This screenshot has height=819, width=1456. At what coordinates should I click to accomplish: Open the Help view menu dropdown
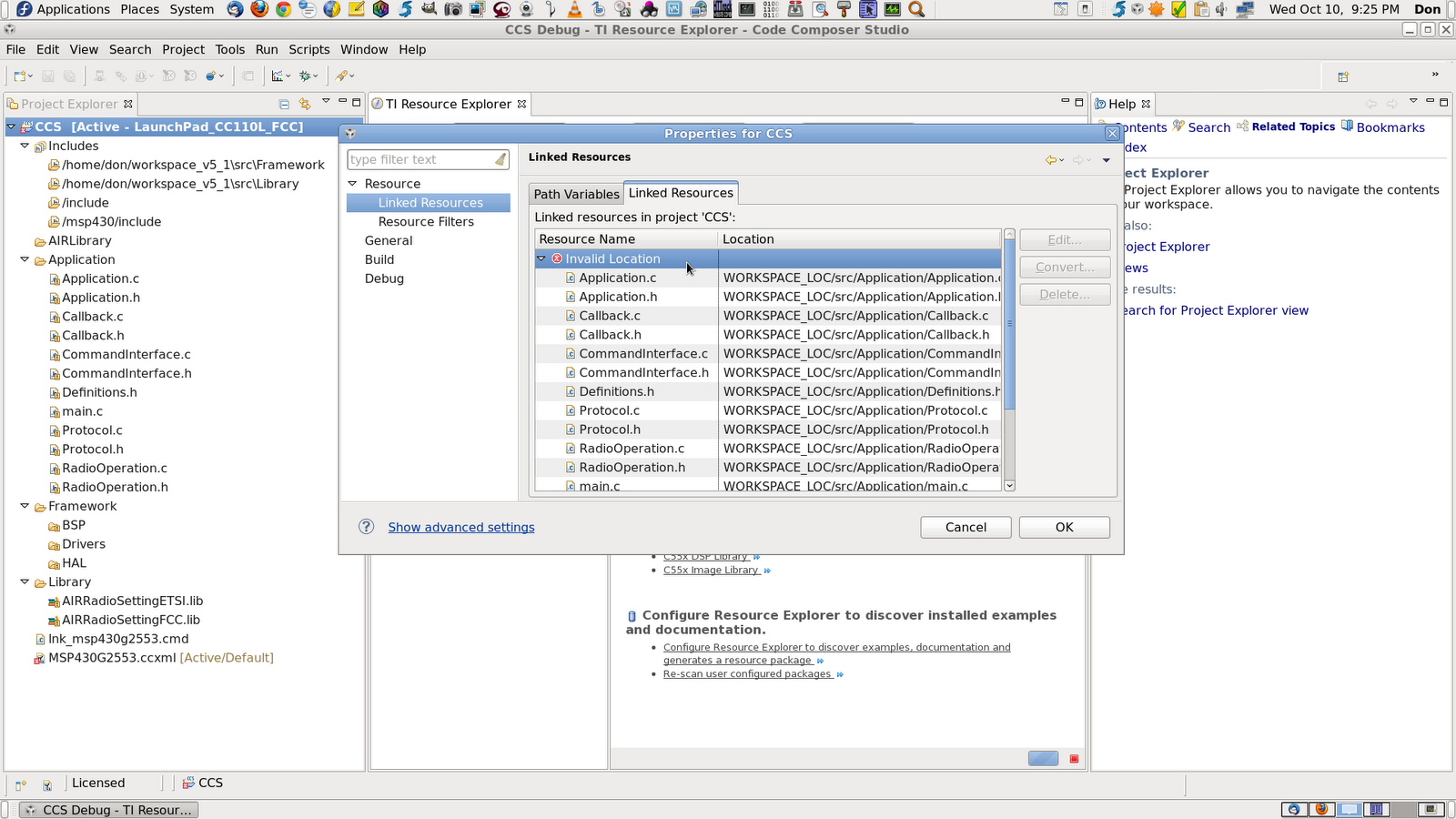(x=1413, y=102)
